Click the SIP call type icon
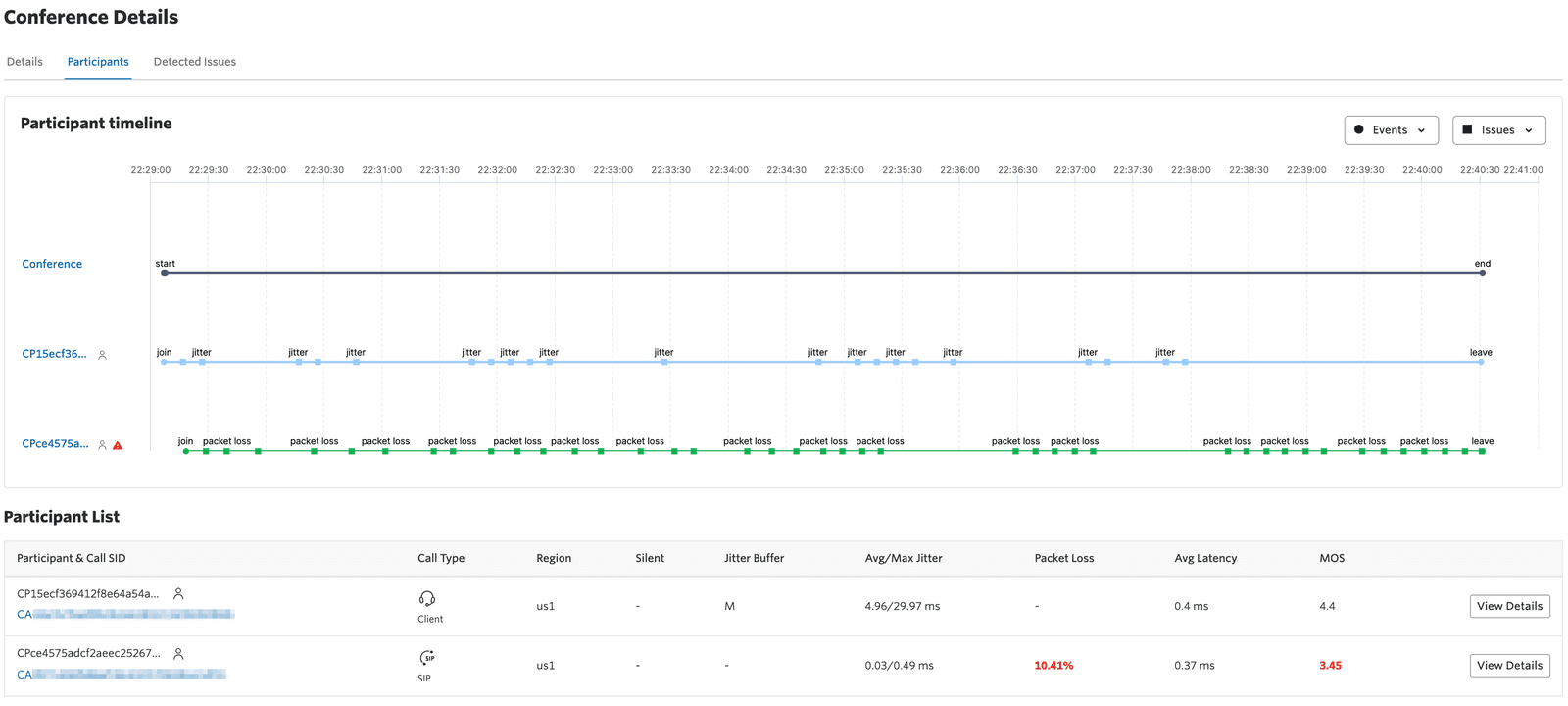Screen dimensions: 1568x706 coord(427,658)
